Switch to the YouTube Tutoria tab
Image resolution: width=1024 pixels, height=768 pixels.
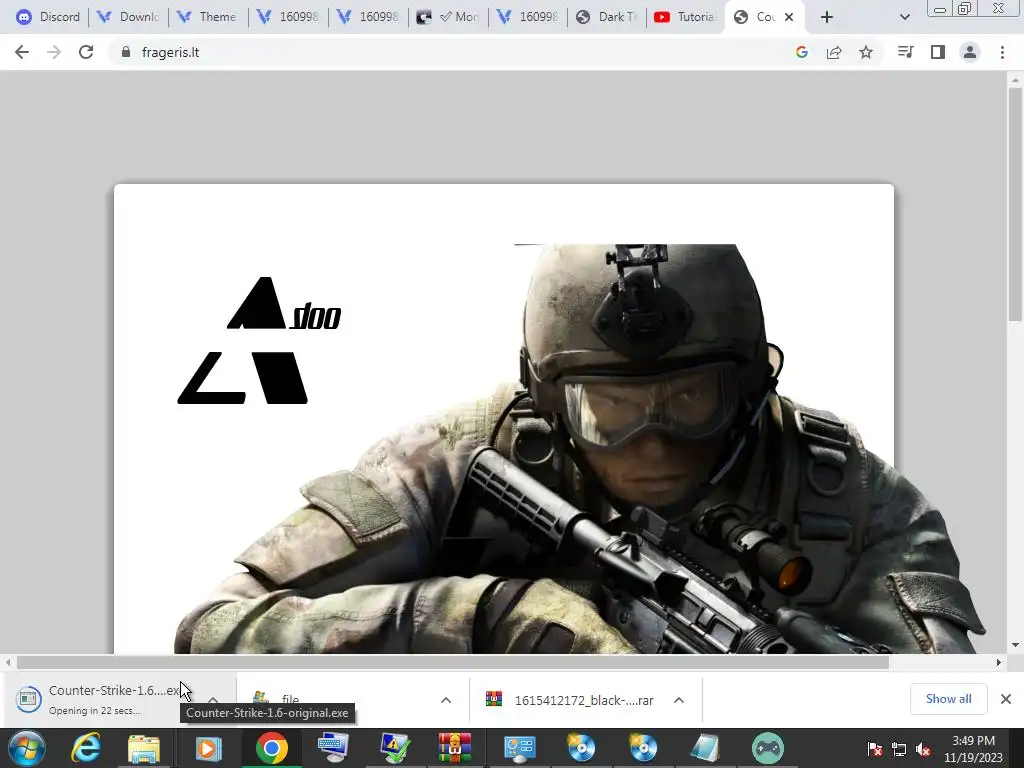[x=686, y=17]
